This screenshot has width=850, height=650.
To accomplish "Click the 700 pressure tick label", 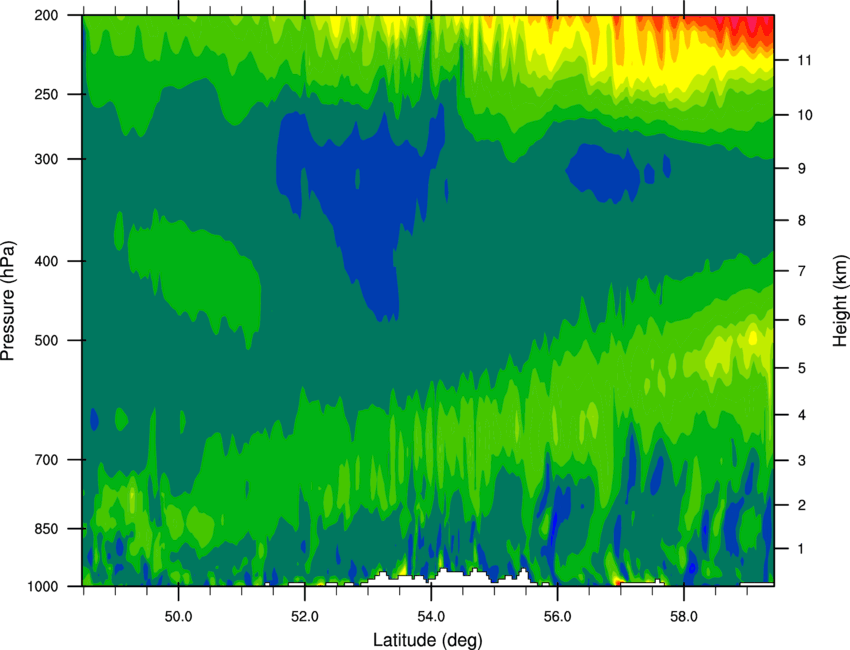I will coord(47,460).
